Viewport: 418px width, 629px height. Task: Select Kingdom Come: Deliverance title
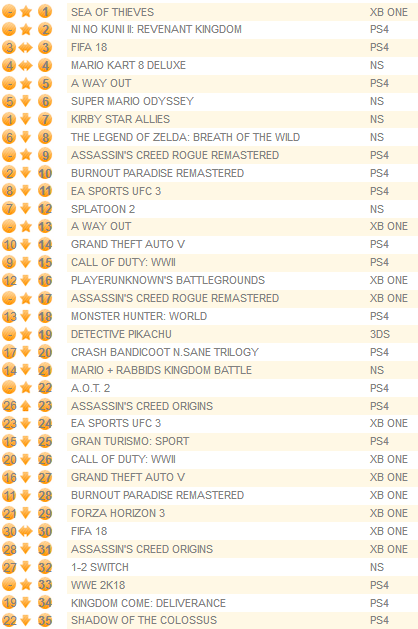(x=148, y=603)
